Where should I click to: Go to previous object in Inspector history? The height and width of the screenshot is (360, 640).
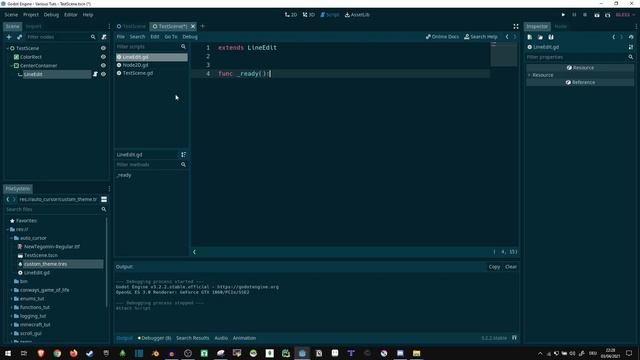click(614, 37)
